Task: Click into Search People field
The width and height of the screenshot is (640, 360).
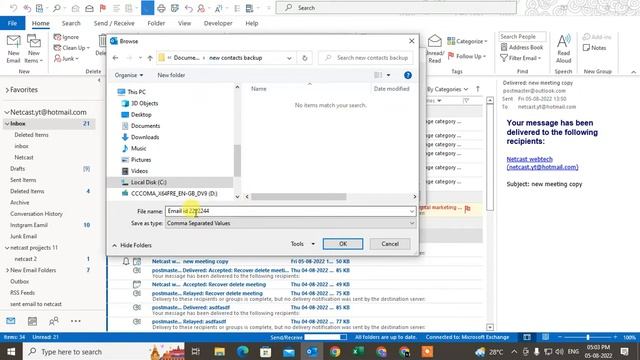Action: (522, 37)
